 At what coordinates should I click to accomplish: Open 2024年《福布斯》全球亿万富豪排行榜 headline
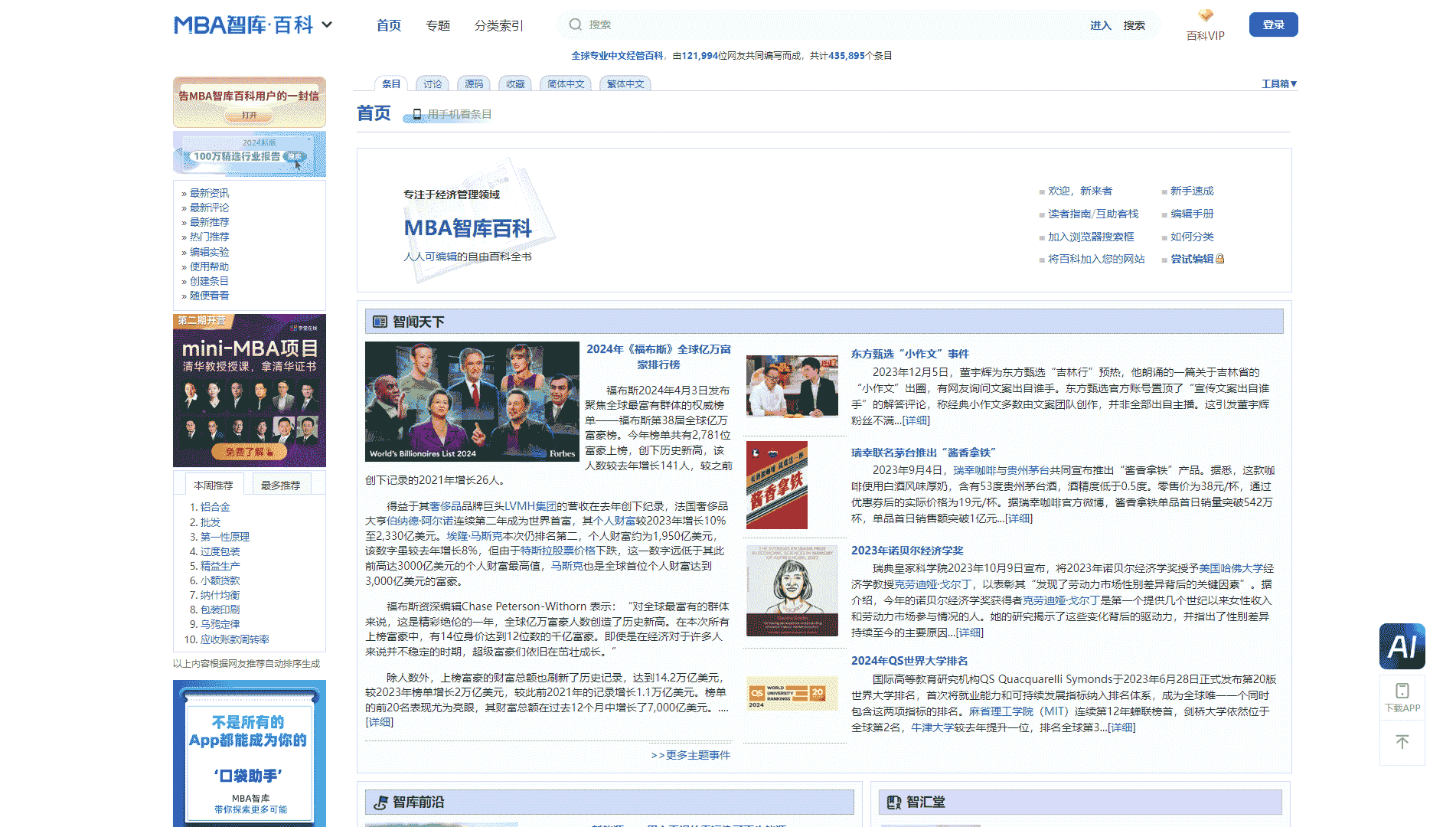tap(658, 356)
